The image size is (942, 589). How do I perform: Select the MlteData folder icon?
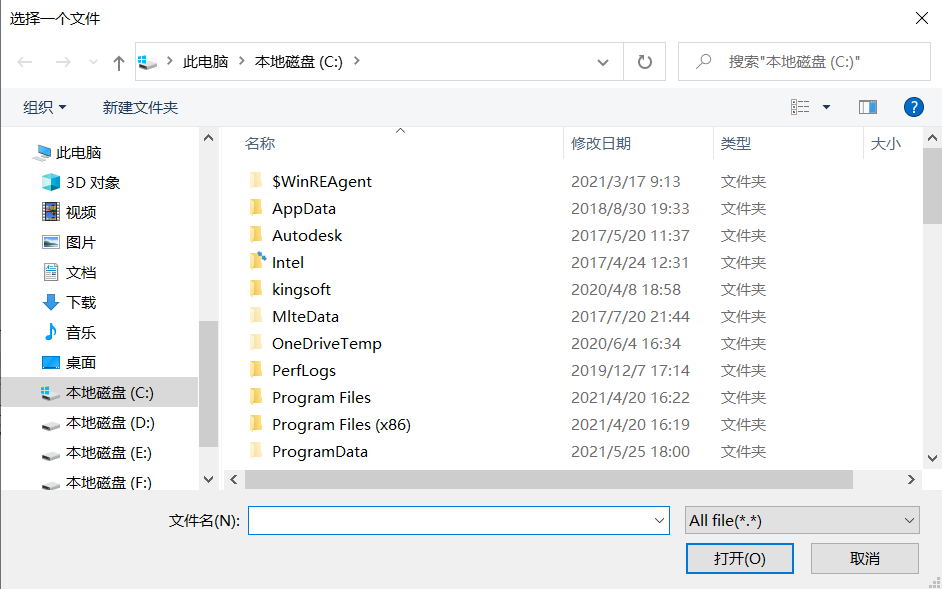pyautogui.click(x=256, y=316)
